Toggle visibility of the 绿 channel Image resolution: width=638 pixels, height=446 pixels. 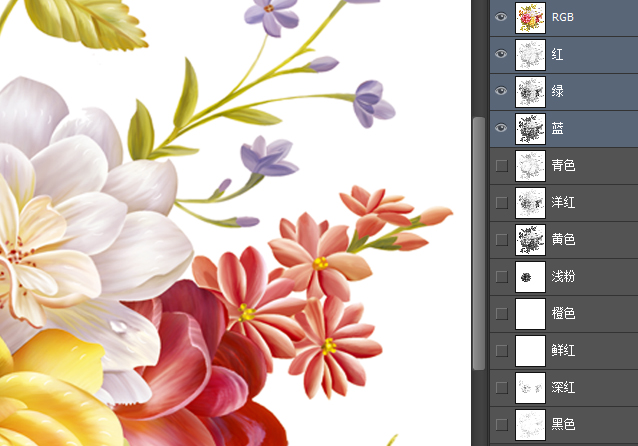coord(501,91)
